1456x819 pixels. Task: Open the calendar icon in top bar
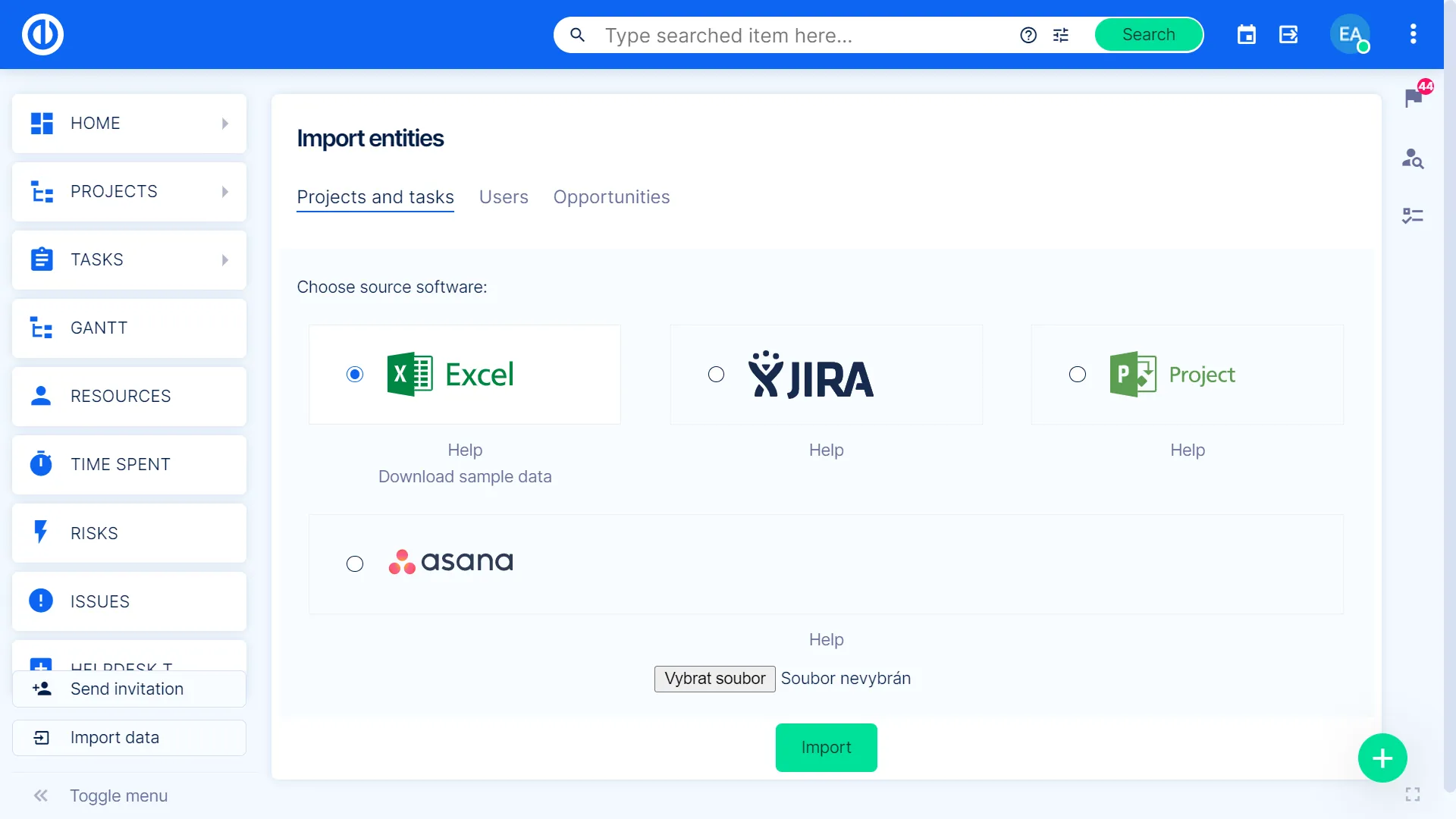click(1247, 35)
